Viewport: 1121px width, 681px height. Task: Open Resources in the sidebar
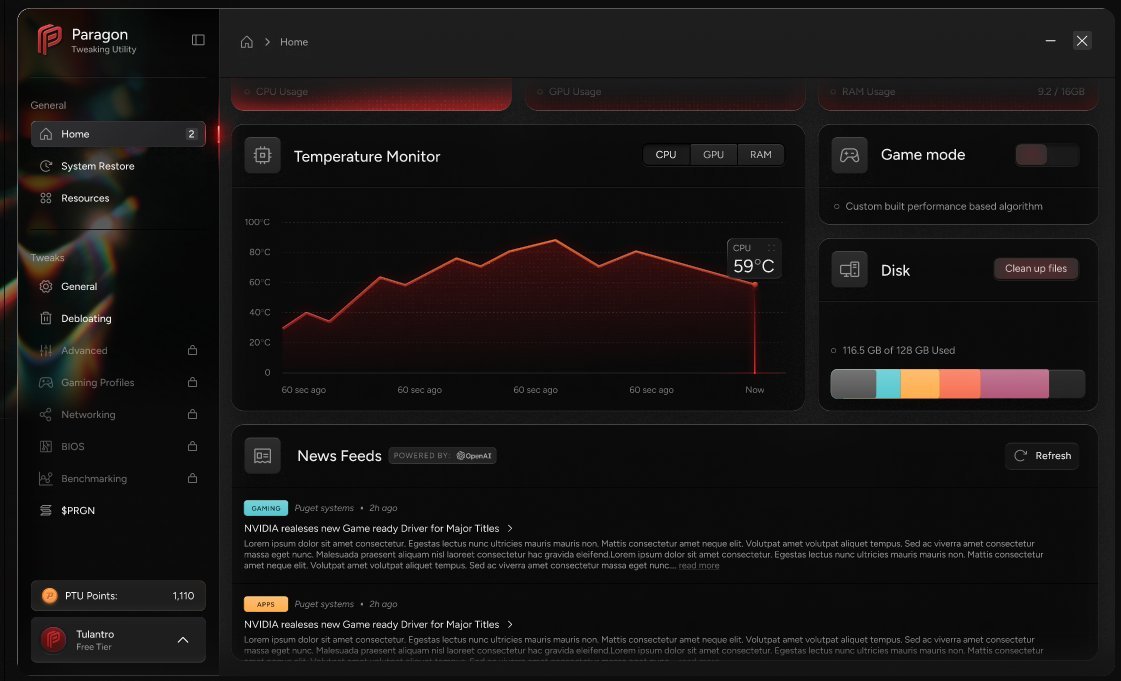[118, 199]
